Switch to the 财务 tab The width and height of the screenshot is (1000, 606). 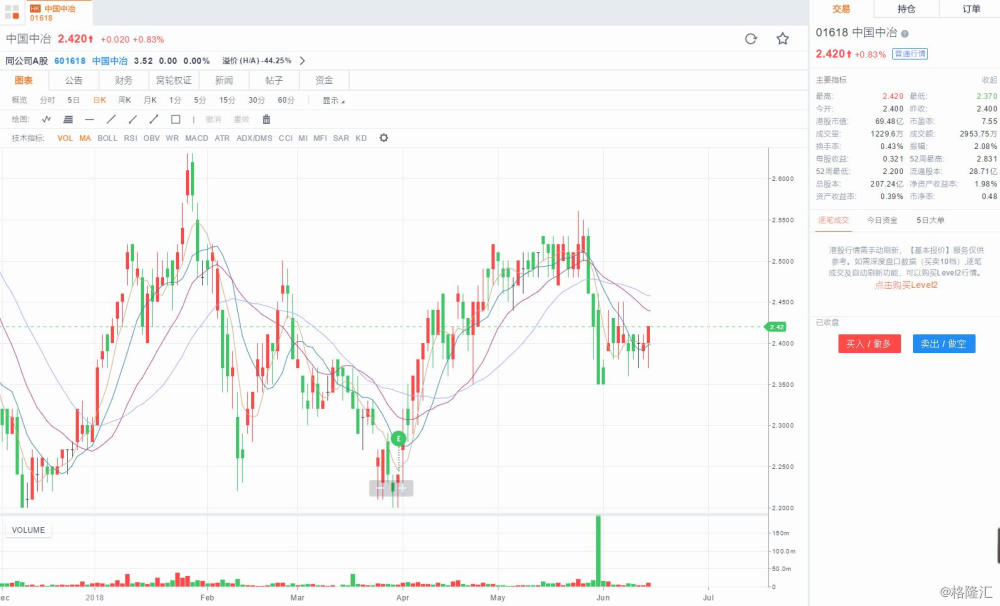pyautogui.click(x=124, y=80)
